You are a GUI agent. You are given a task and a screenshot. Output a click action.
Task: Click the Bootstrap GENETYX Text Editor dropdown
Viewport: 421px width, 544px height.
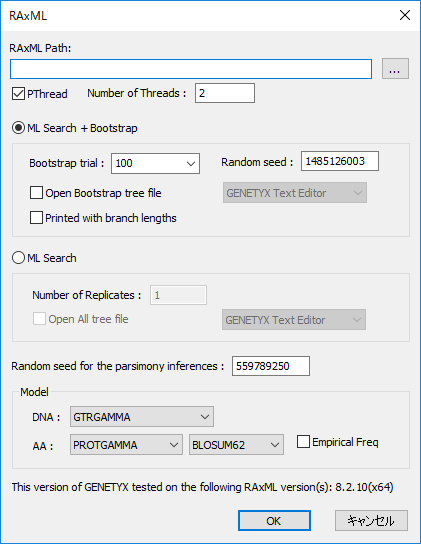coord(295,193)
